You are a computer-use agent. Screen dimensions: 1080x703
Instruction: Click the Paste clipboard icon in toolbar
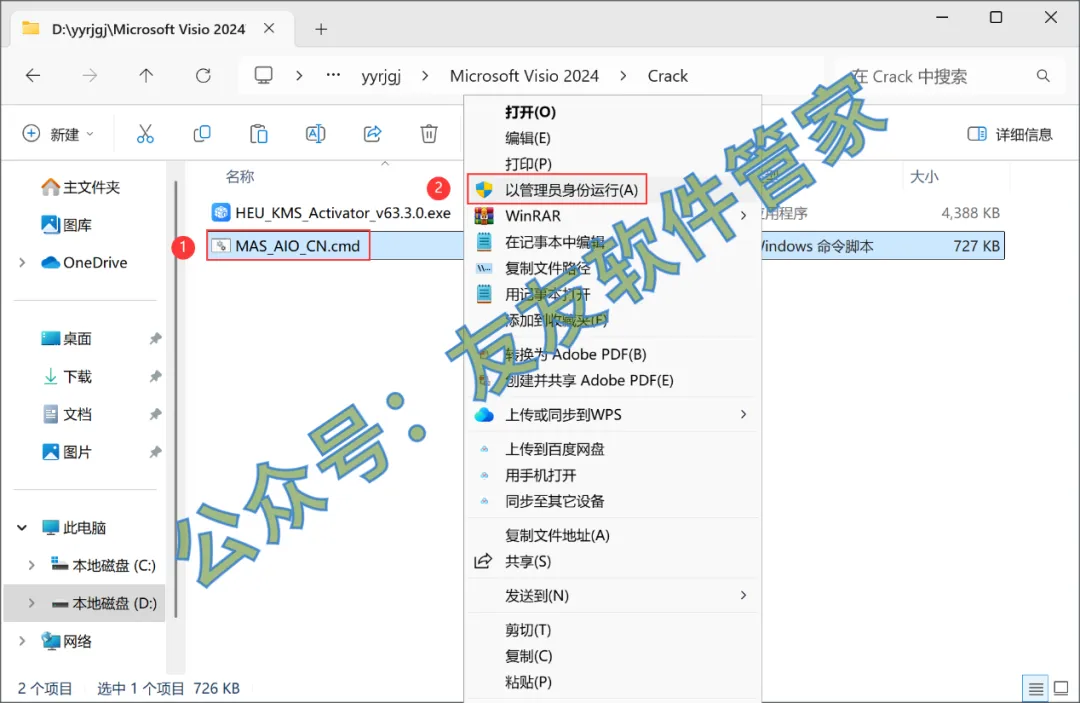(259, 134)
